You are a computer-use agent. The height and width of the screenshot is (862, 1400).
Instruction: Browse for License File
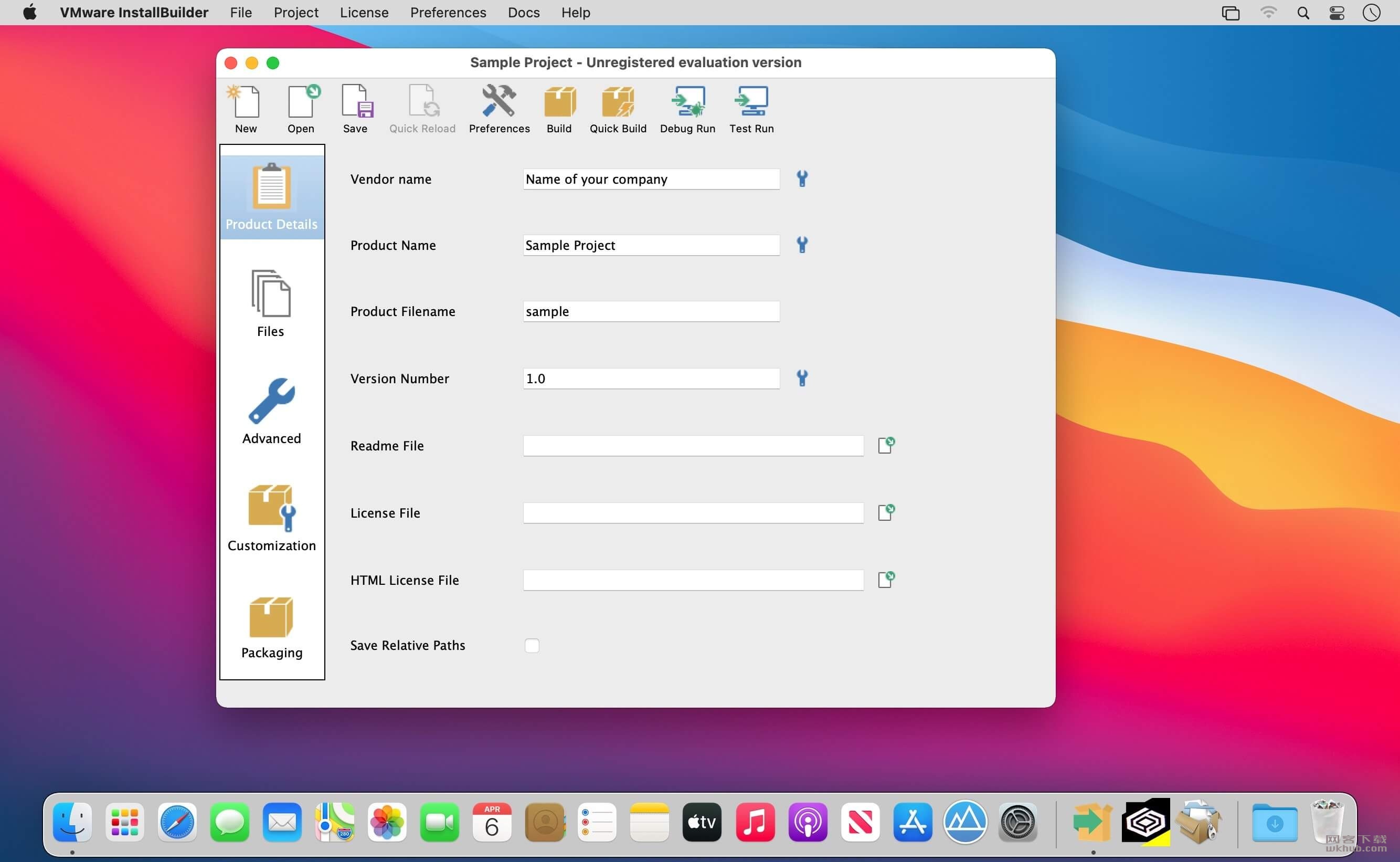(886, 512)
